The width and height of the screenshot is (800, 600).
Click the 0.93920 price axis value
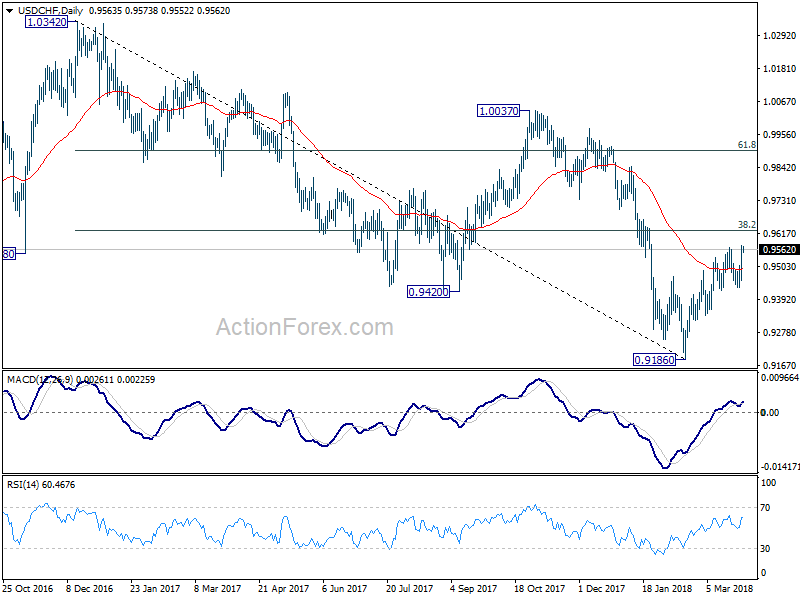pyautogui.click(x=779, y=299)
